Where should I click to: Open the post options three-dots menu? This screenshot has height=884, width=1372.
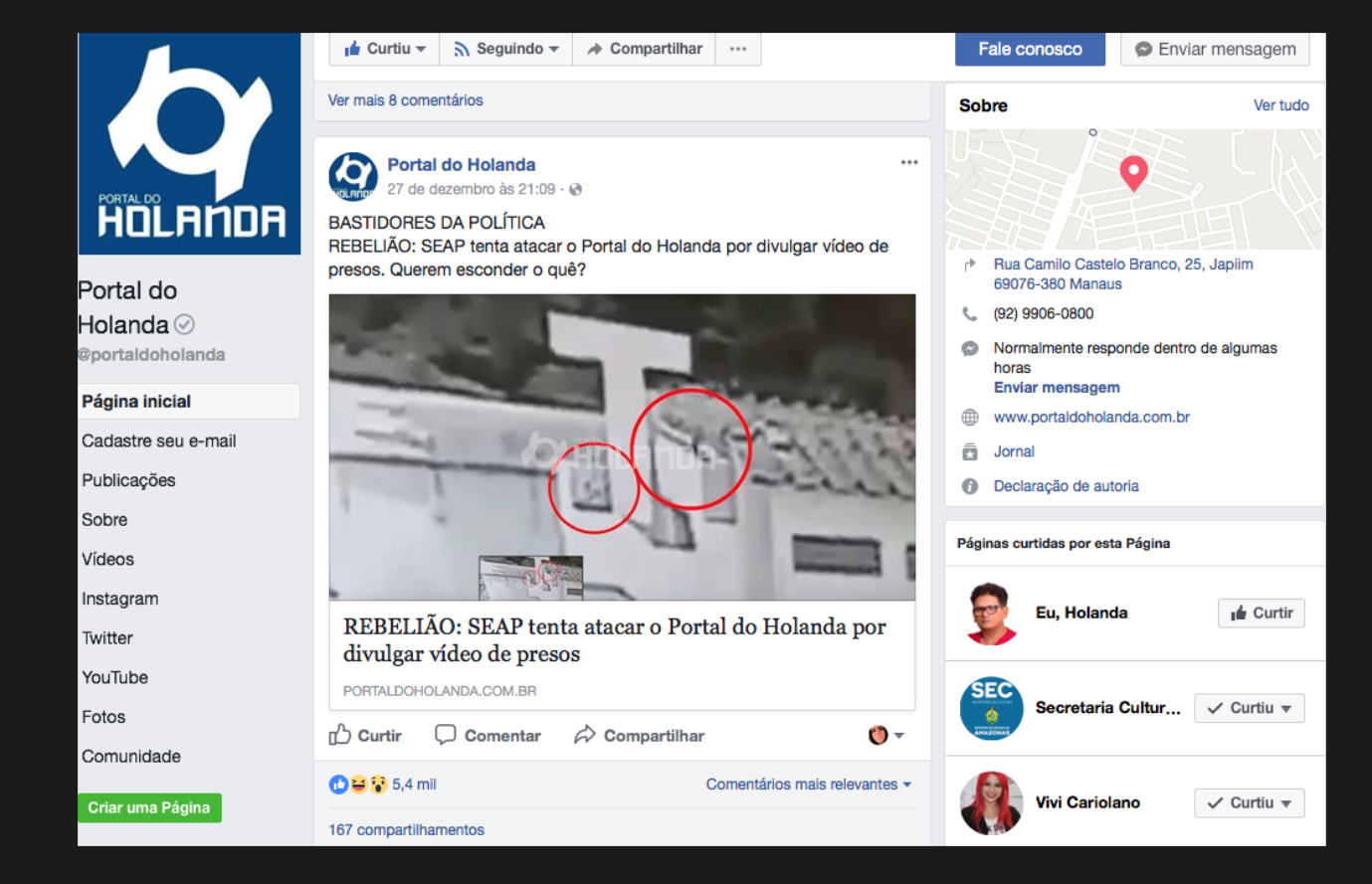909,162
